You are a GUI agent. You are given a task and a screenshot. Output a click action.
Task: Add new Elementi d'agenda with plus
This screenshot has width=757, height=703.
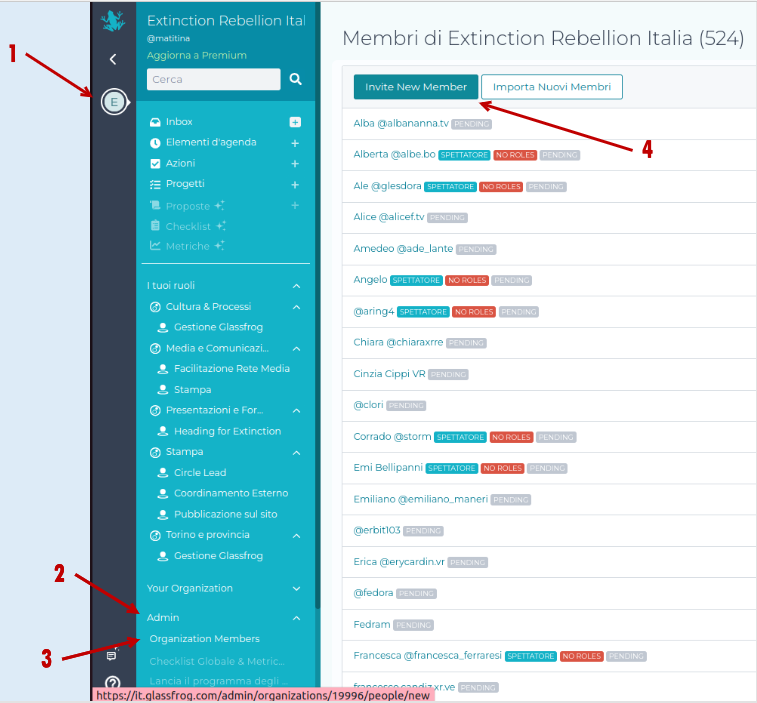tap(295, 143)
